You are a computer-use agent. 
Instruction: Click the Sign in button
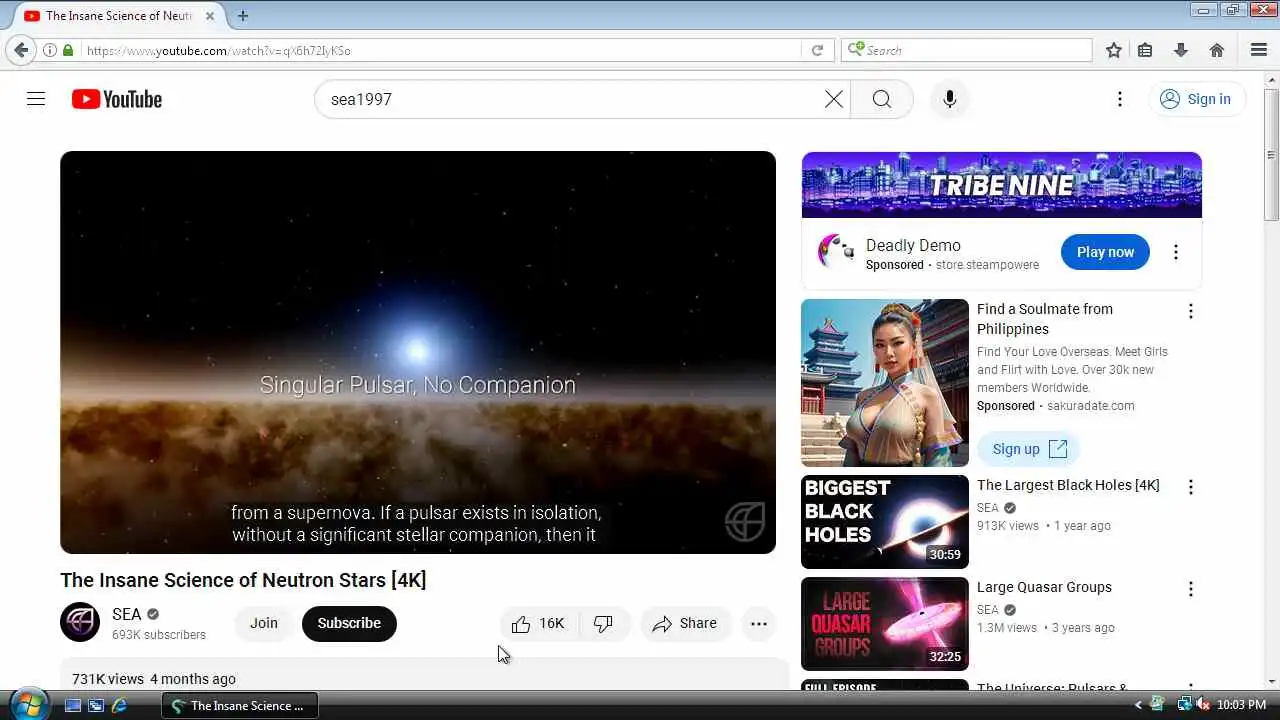tap(1196, 99)
